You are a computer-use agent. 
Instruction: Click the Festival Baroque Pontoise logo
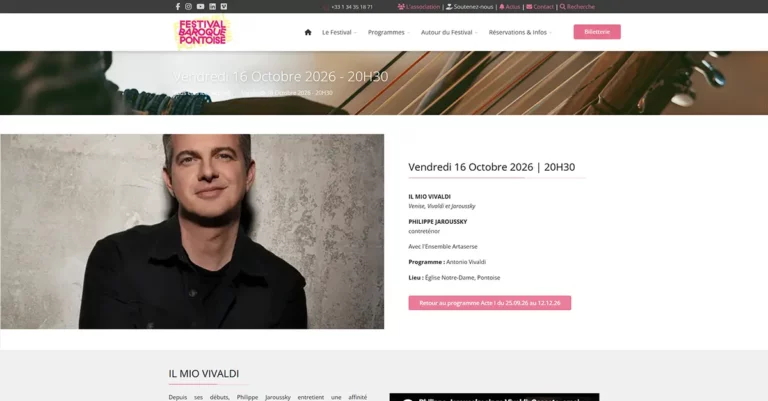[x=203, y=32]
